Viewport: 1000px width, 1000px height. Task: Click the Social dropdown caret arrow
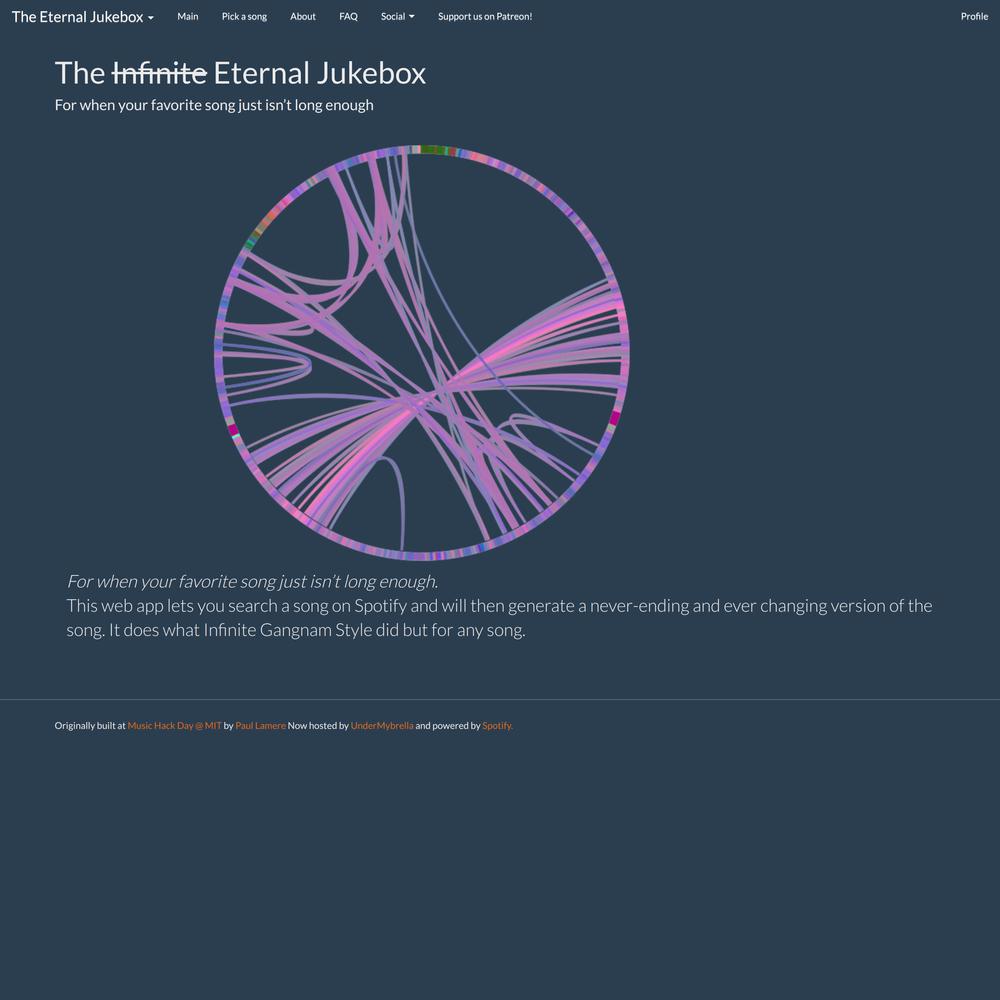[411, 17]
